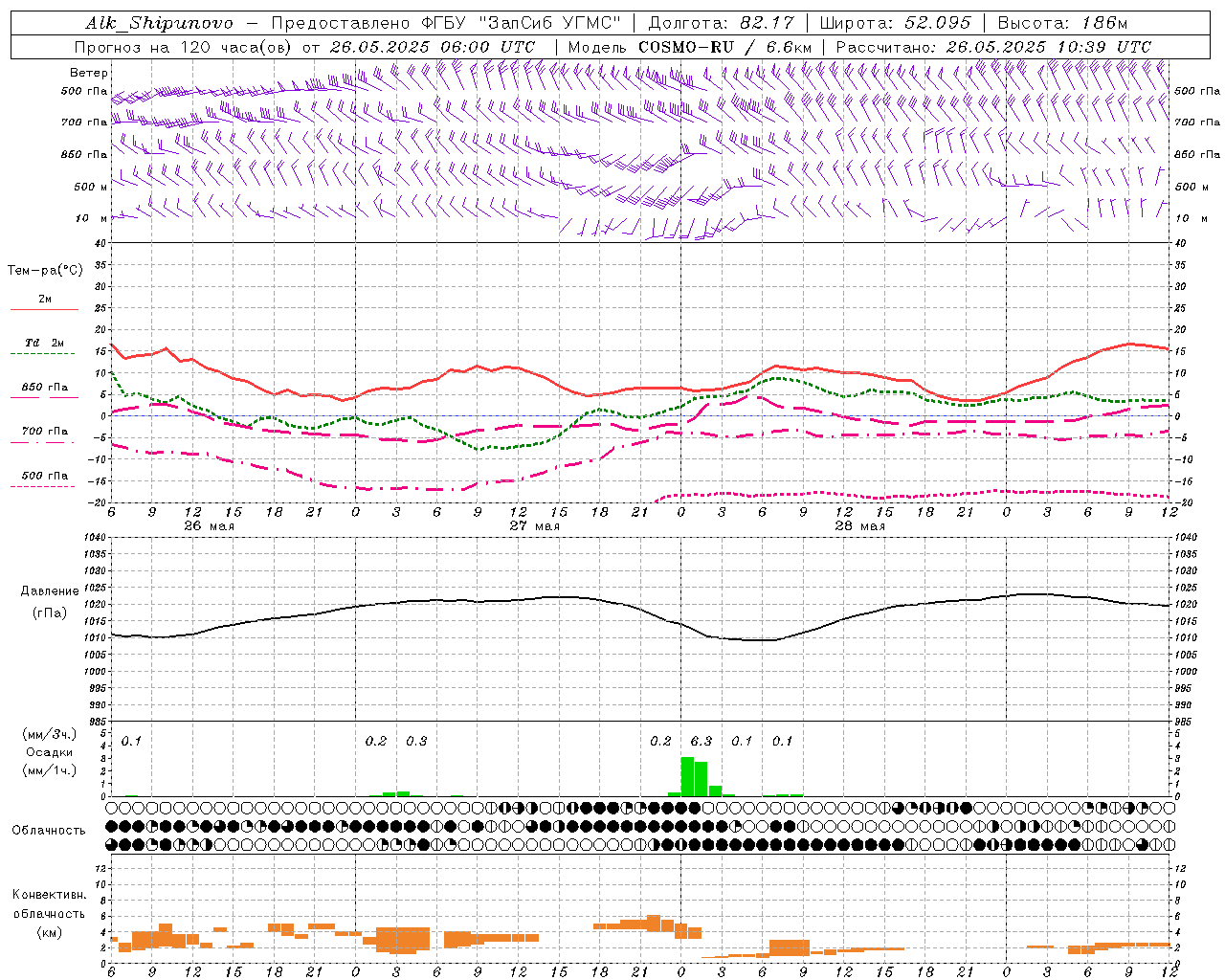Click the (км) unit under convective cloud label
This screenshot has height=980, width=1225.
tap(50, 932)
